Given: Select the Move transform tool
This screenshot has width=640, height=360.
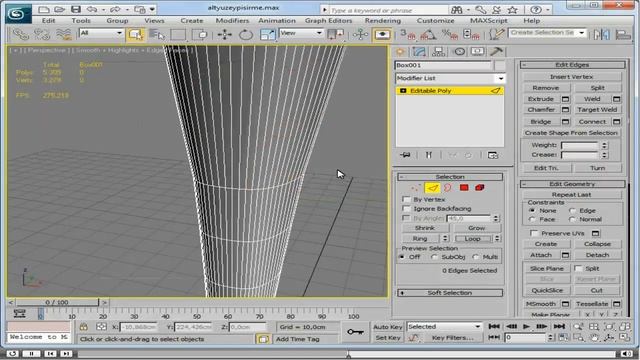Looking at the screenshot, I should pos(224,35).
